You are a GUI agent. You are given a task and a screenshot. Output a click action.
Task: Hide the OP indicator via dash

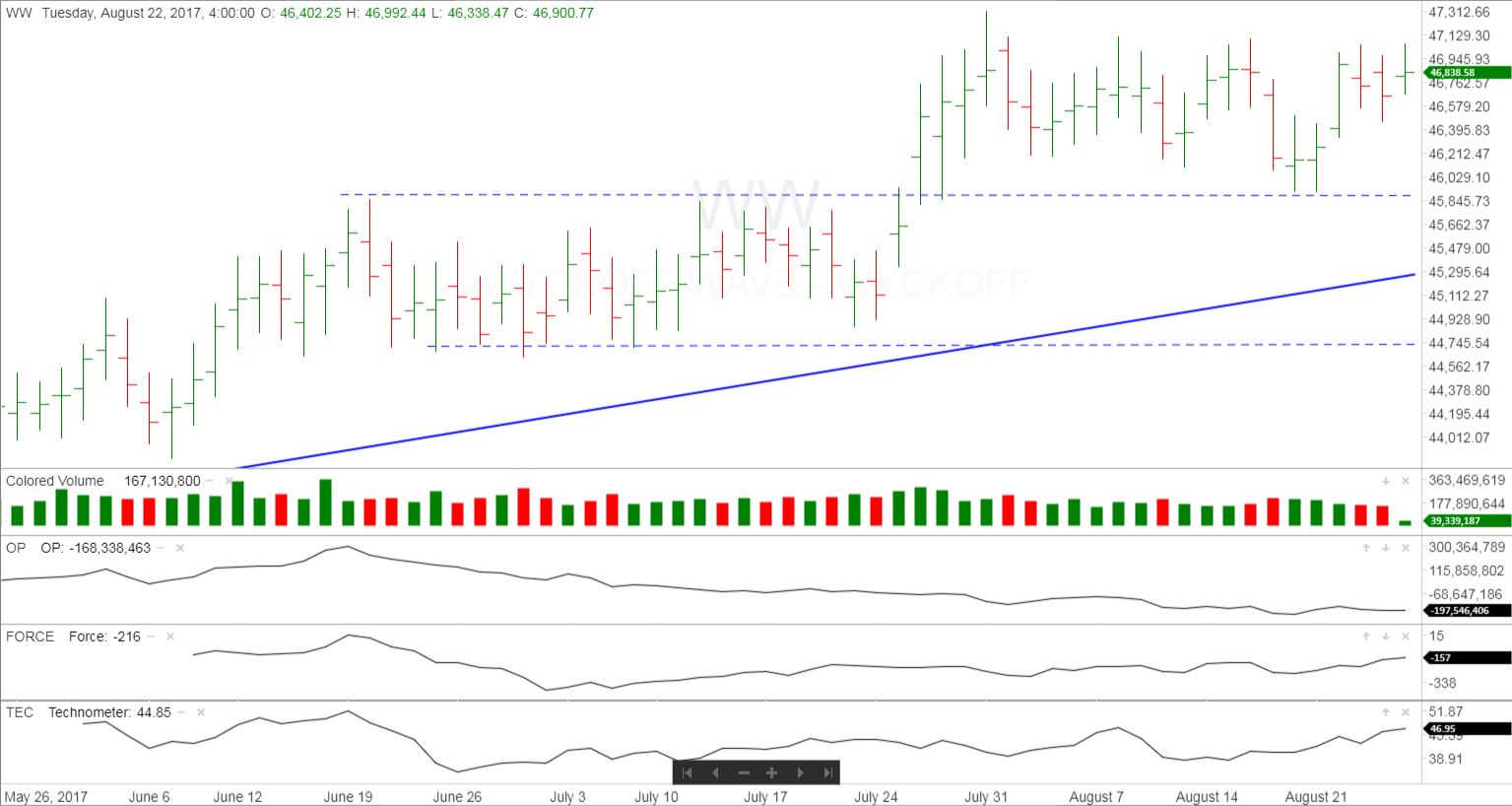point(161,548)
